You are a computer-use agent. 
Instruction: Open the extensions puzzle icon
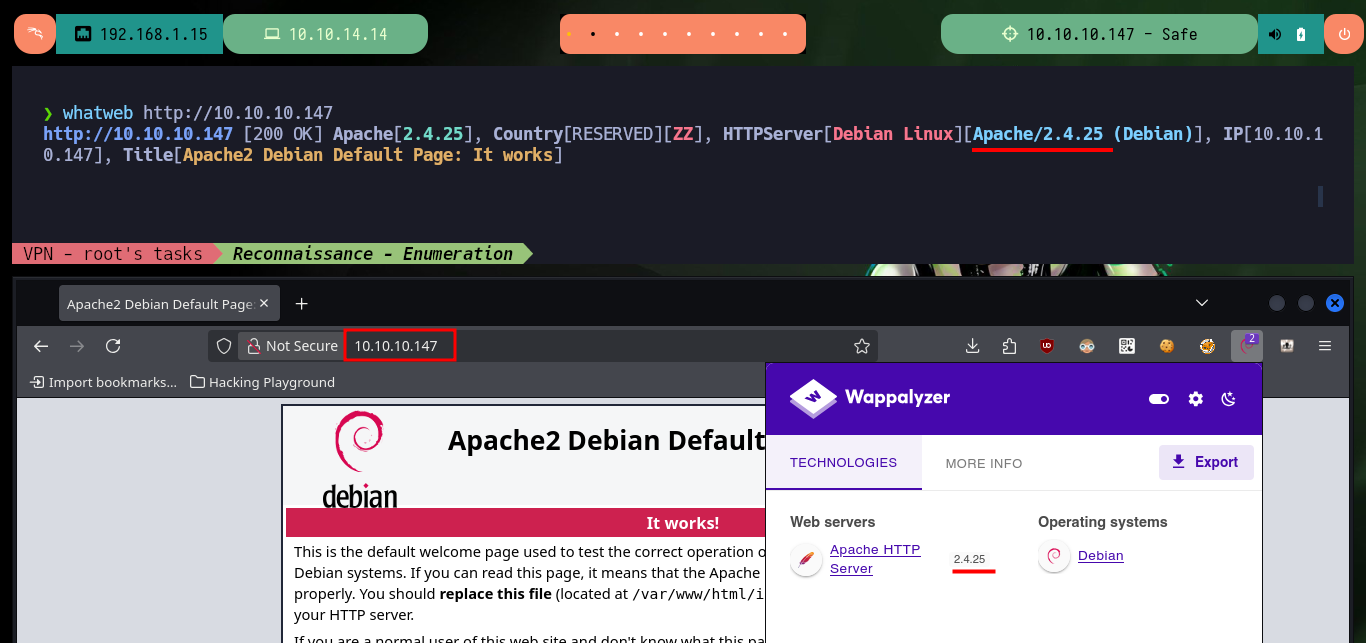pos(1009,346)
